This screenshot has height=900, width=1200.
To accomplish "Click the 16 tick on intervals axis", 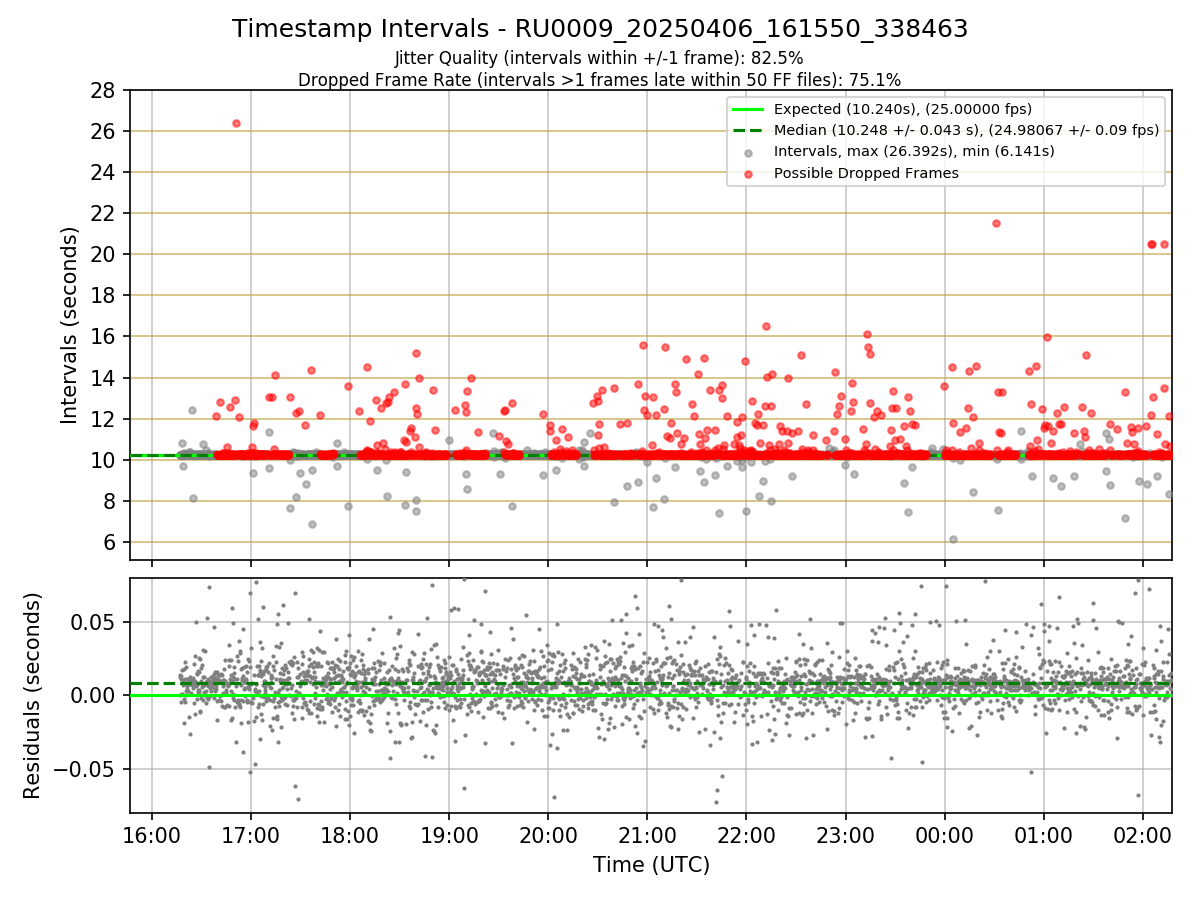I will pos(104,337).
